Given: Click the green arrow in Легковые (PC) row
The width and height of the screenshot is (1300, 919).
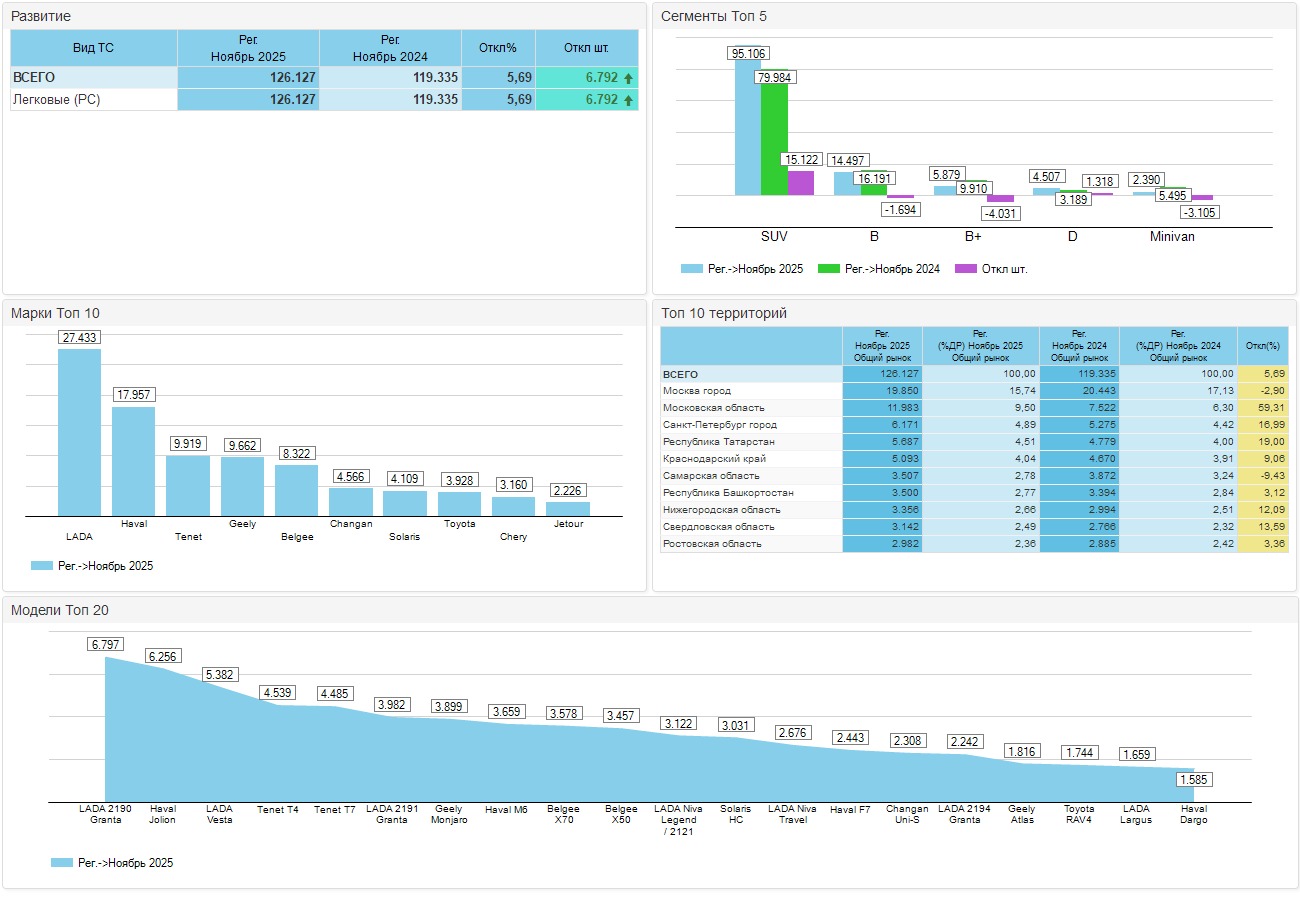Looking at the screenshot, I should click(x=628, y=100).
